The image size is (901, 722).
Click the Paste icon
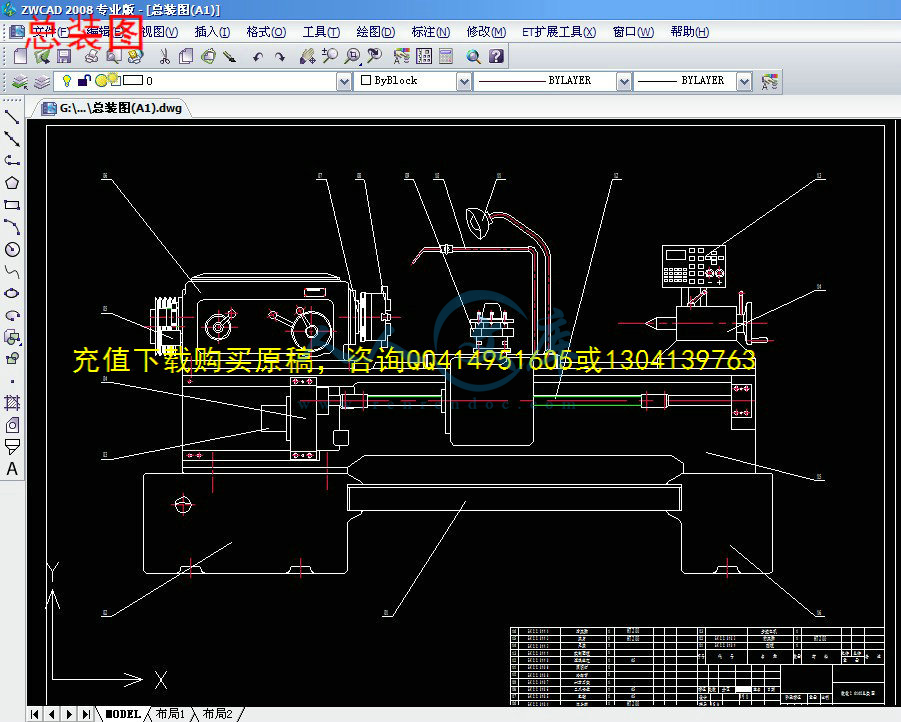(208, 56)
